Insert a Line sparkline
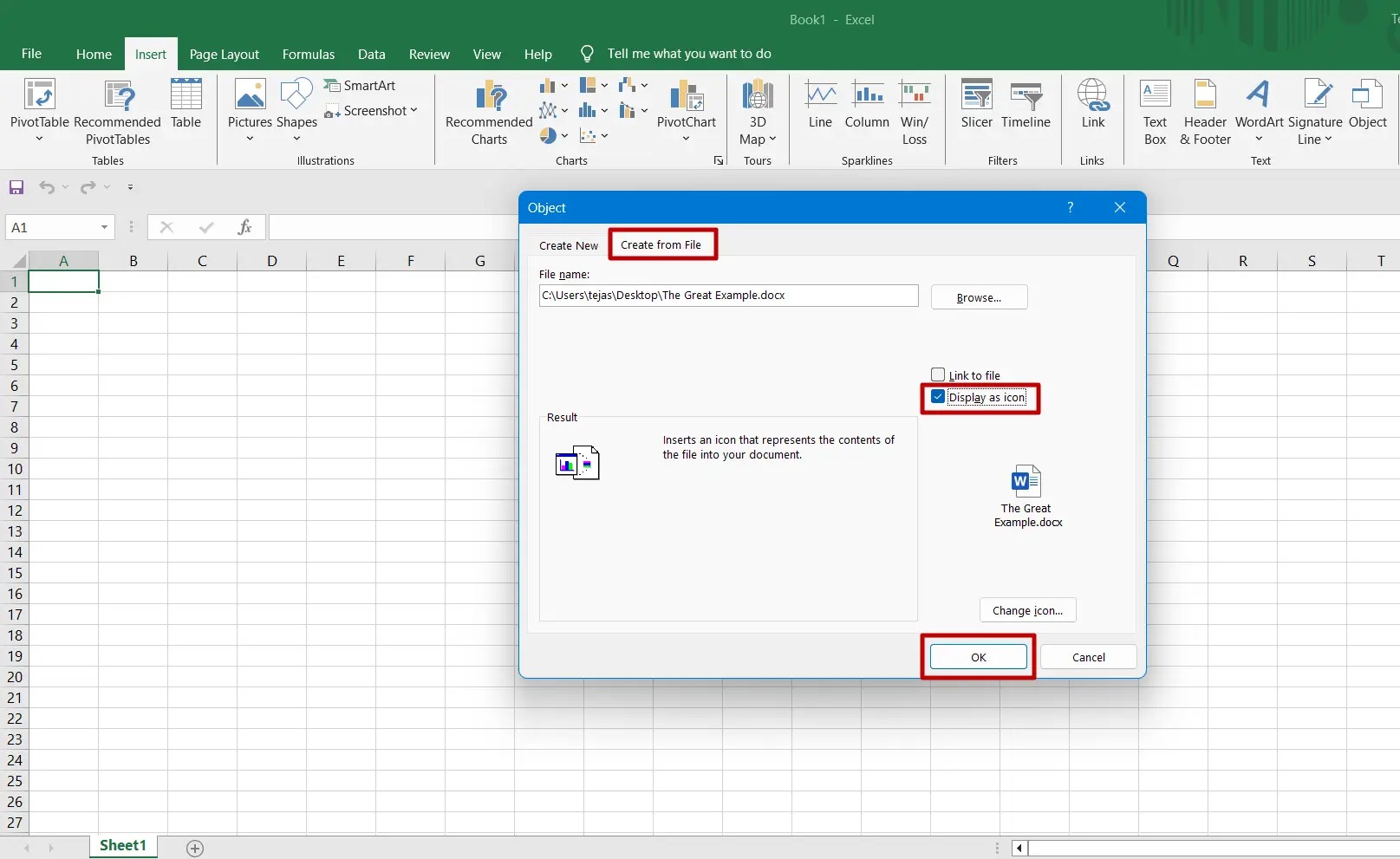 point(820,95)
